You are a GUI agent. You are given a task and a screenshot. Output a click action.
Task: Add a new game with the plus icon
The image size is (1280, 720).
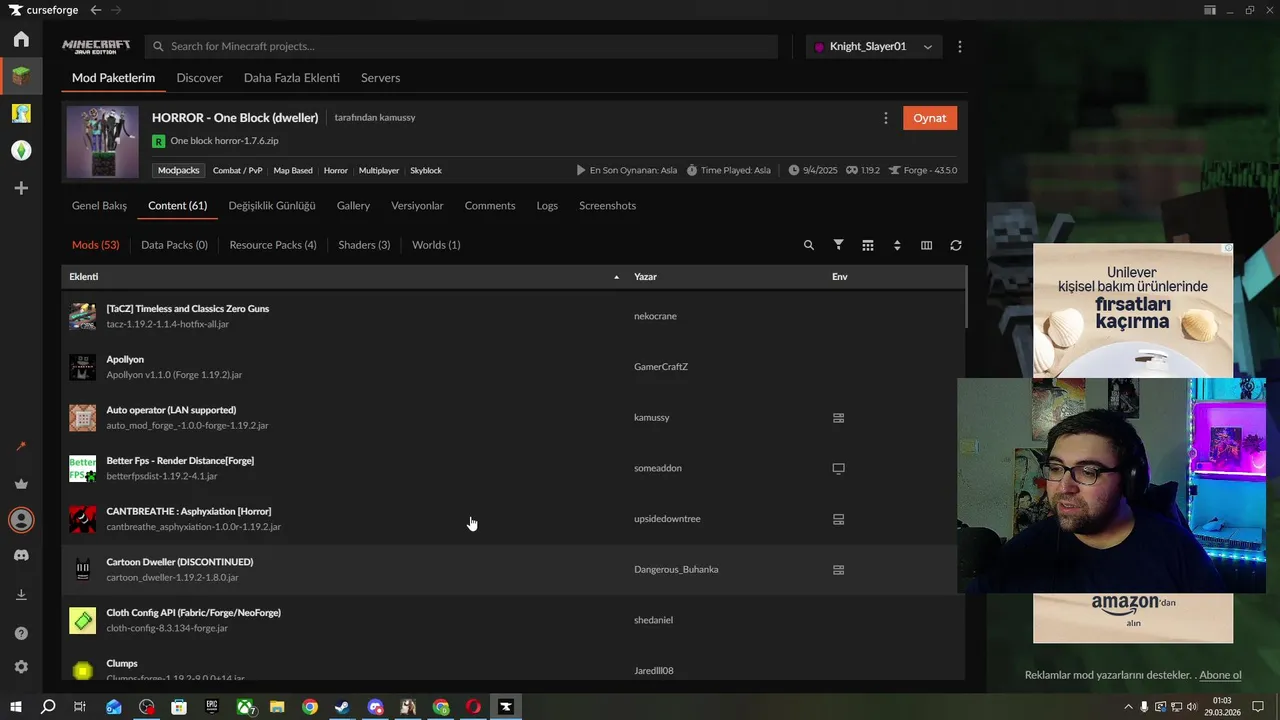tap(21, 188)
